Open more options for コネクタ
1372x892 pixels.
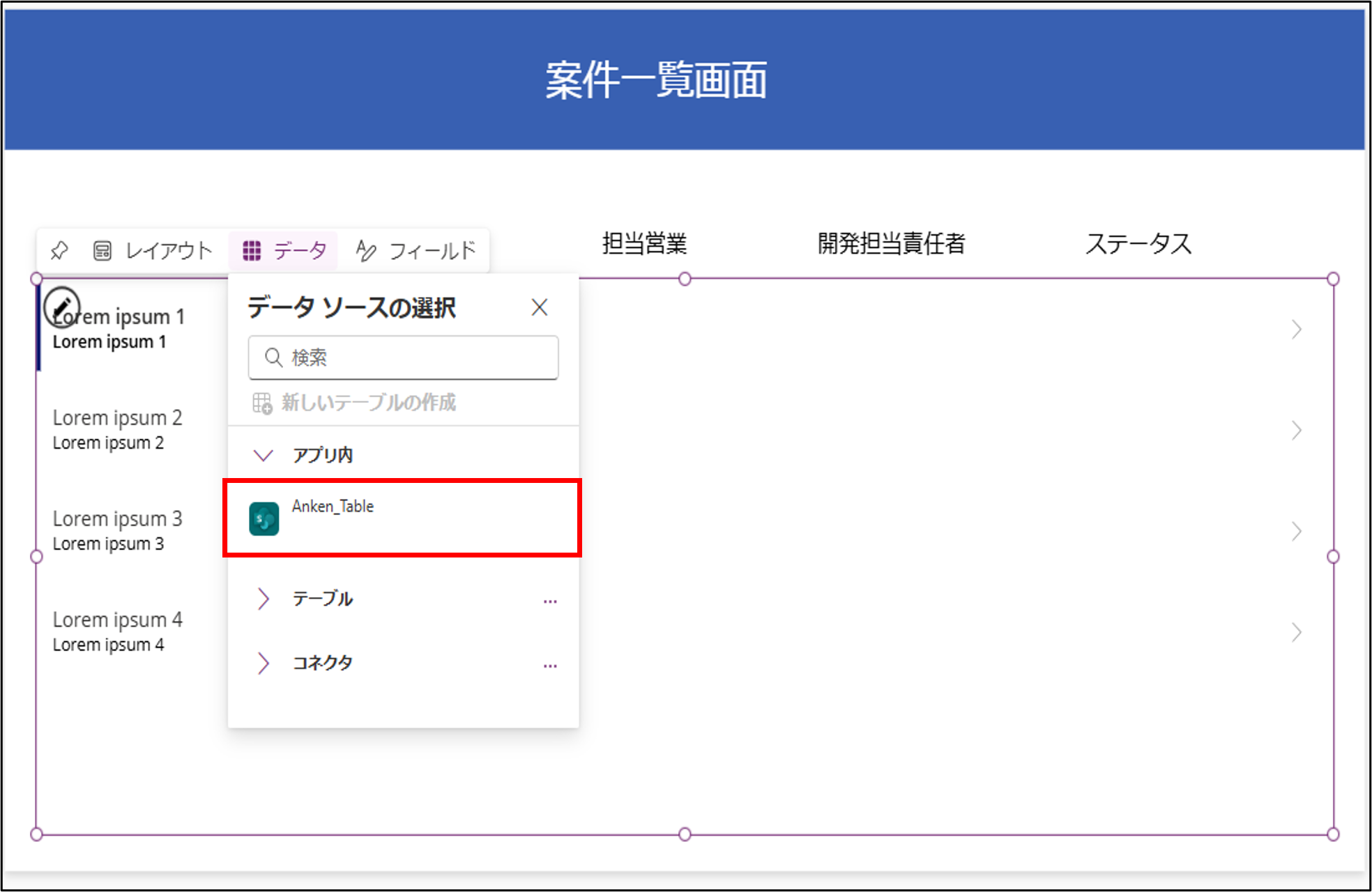pos(550,665)
